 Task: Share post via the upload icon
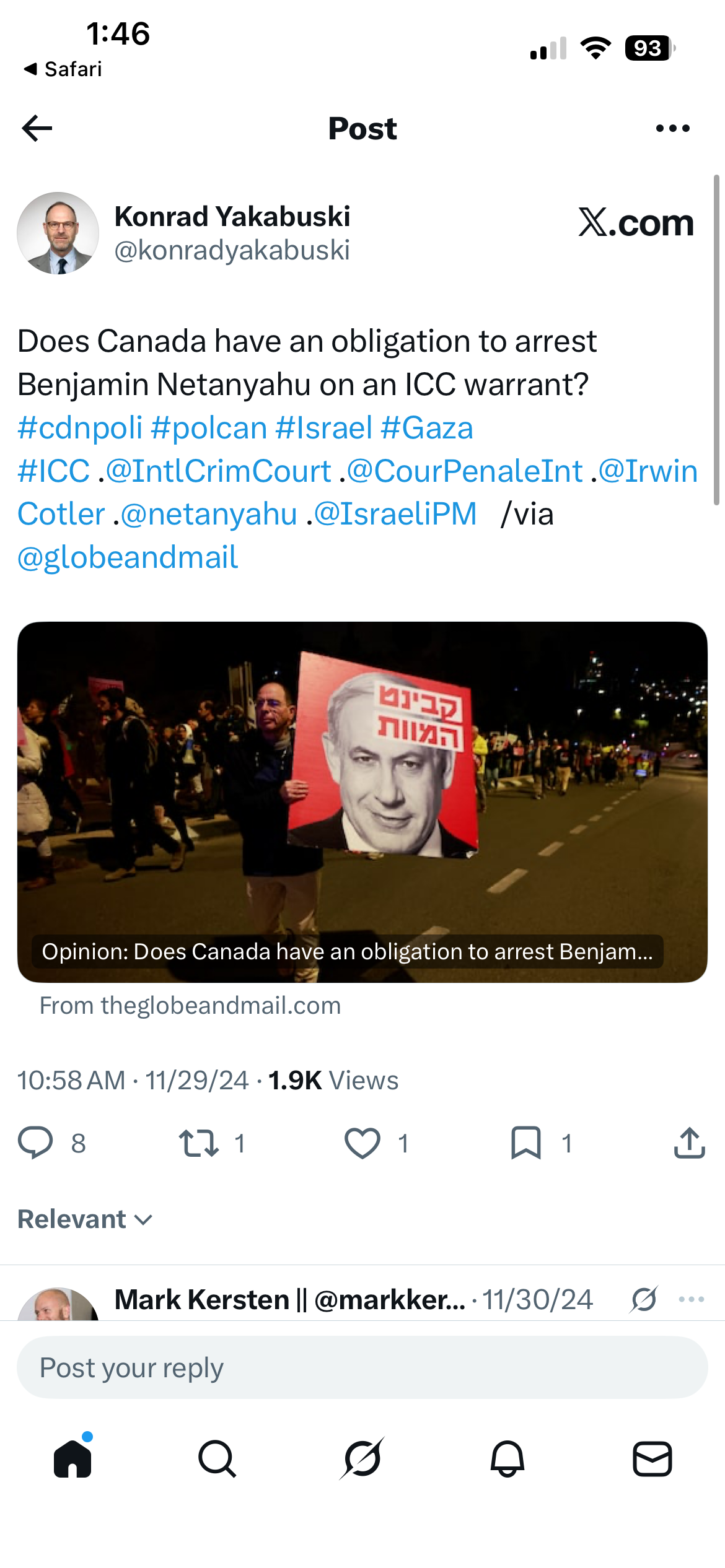click(x=690, y=1143)
